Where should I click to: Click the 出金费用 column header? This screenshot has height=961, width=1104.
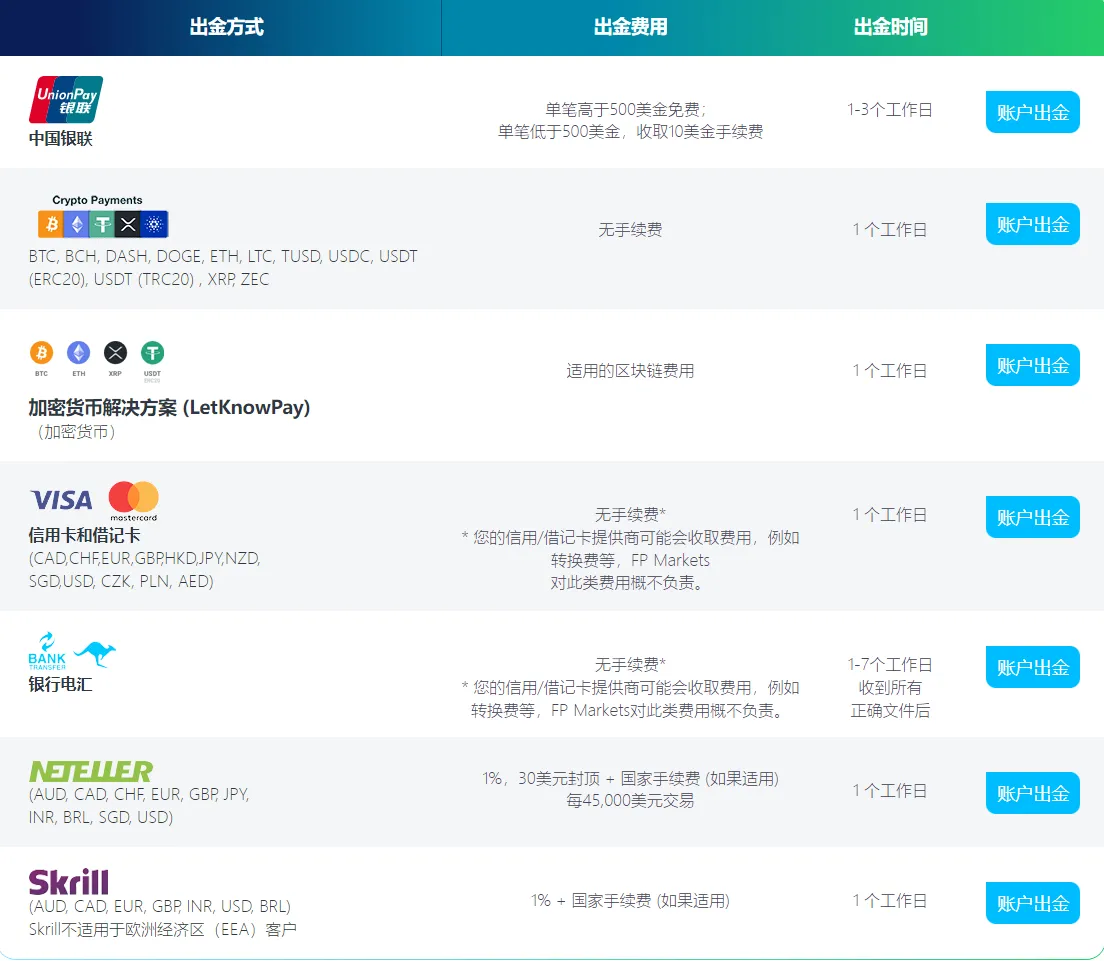pyautogui.click(x=630, y=27)
